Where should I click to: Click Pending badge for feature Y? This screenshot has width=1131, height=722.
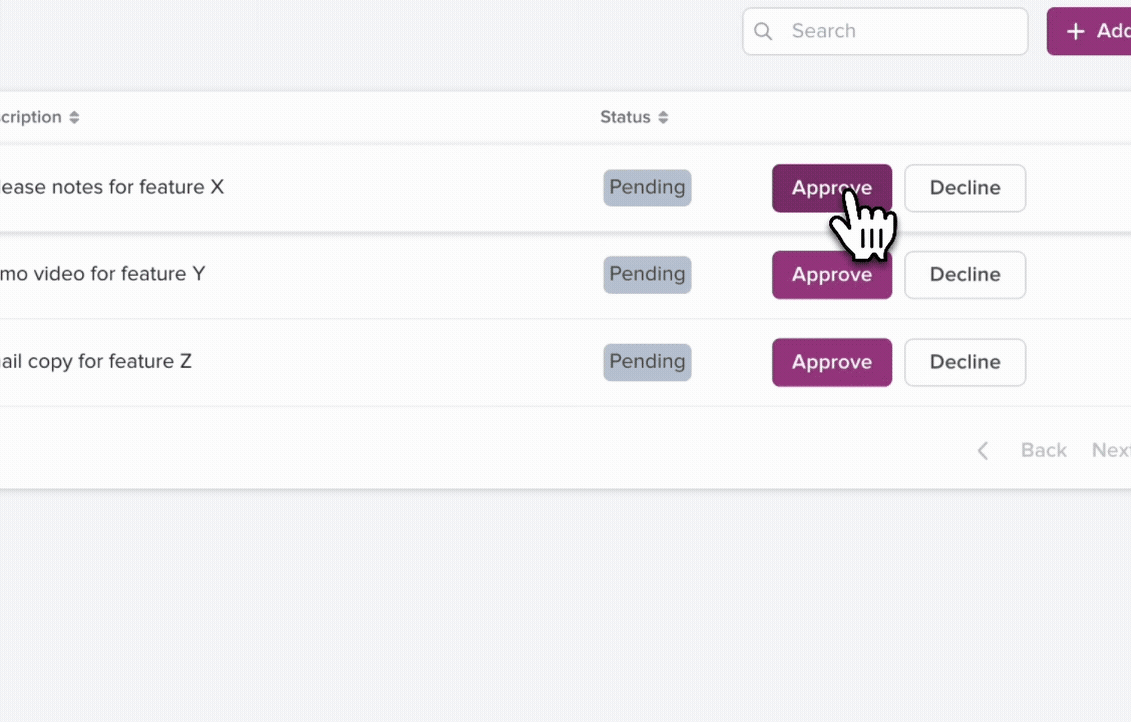[x=647, y=275]
